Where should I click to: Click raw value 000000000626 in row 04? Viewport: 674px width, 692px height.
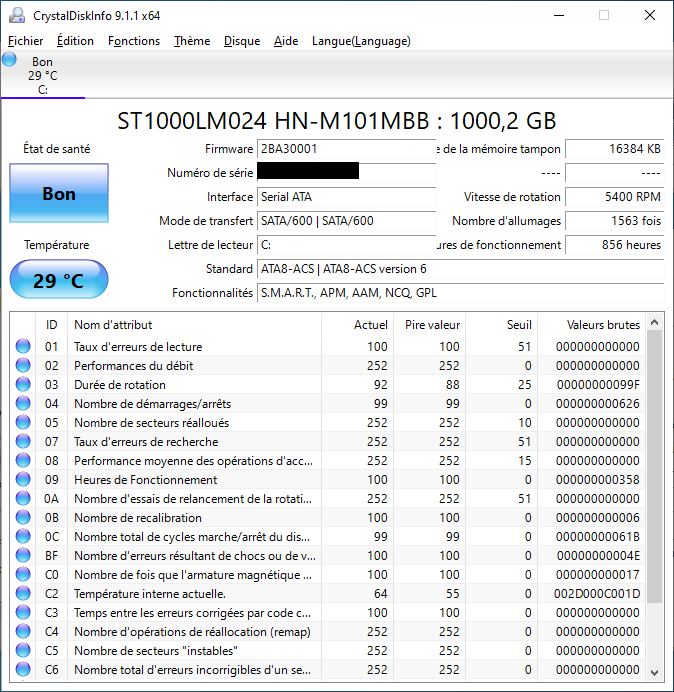coord(598,404)
